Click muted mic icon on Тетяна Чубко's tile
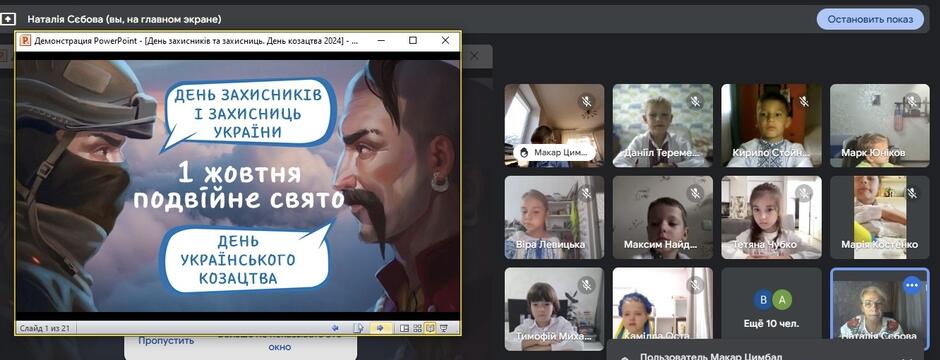The width and height of the screenshot is (940, 360). pos(803,193)
